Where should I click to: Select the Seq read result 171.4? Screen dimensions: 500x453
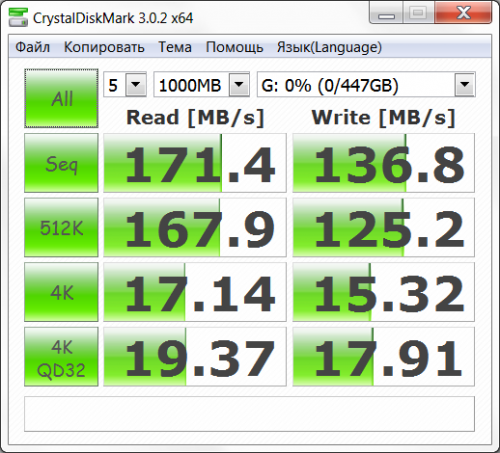[195, 163]
